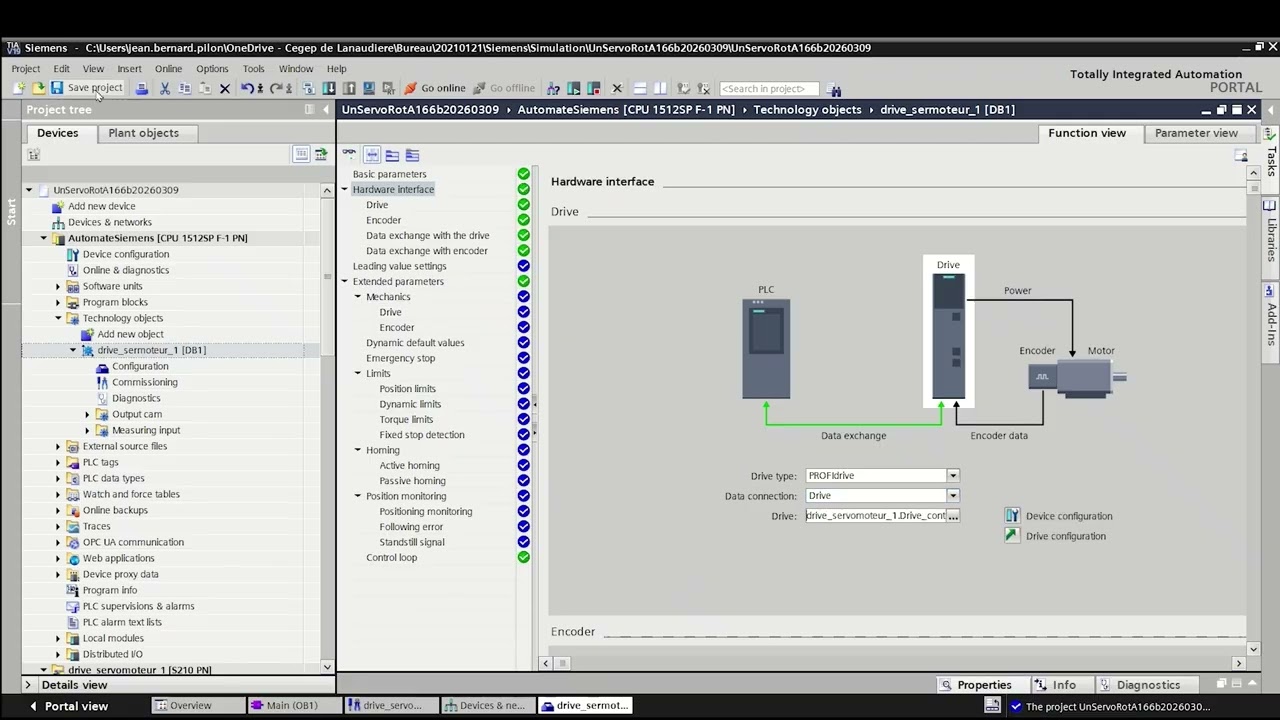
Task: Click the Print toolbar icon
Action: 142,88
